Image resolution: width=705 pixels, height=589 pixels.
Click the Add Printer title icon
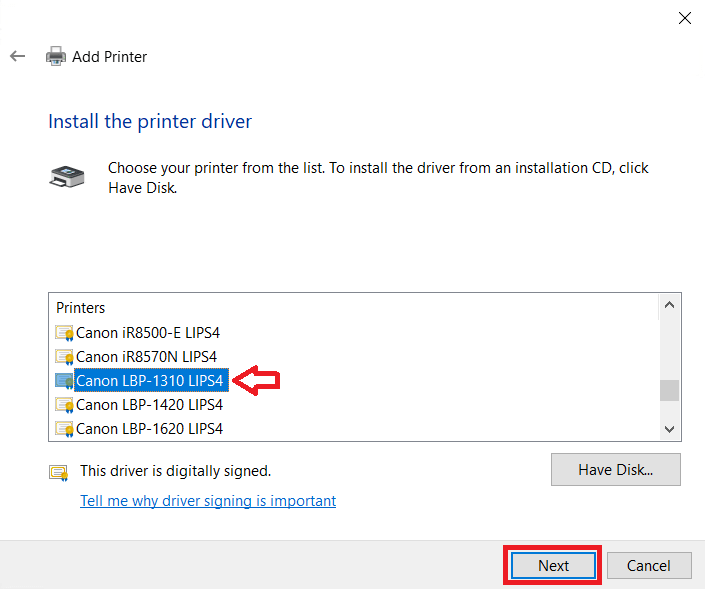point(56,56)
